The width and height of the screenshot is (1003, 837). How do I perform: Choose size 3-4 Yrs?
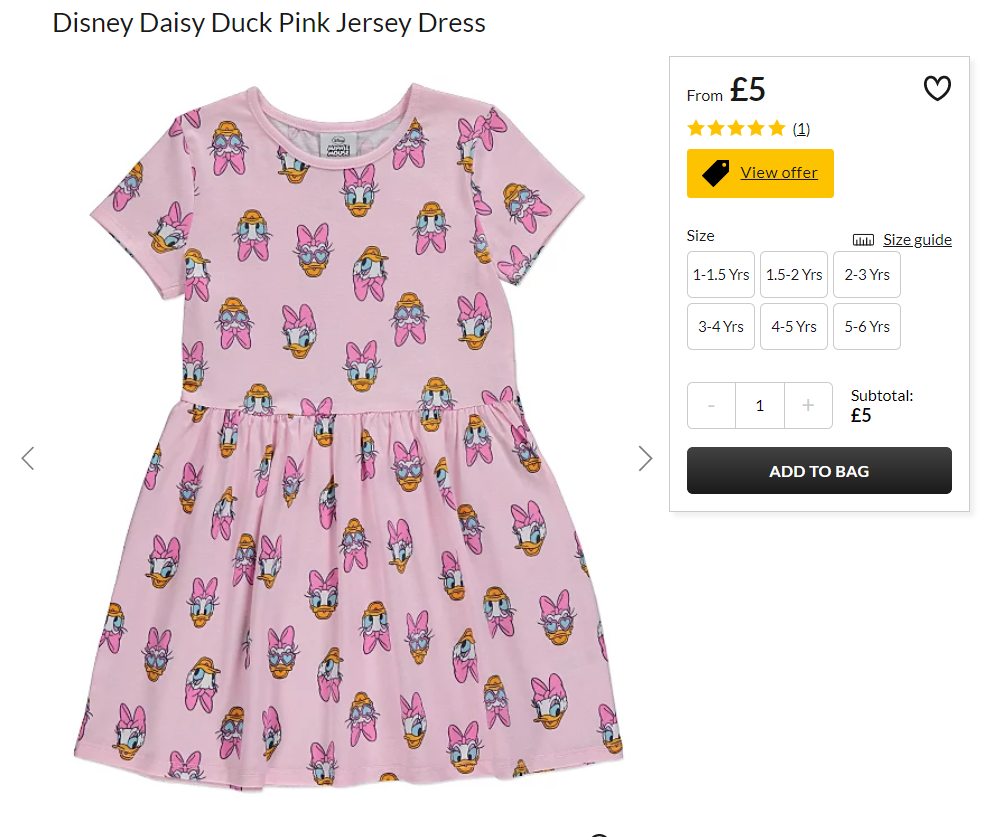pos(721,326)
